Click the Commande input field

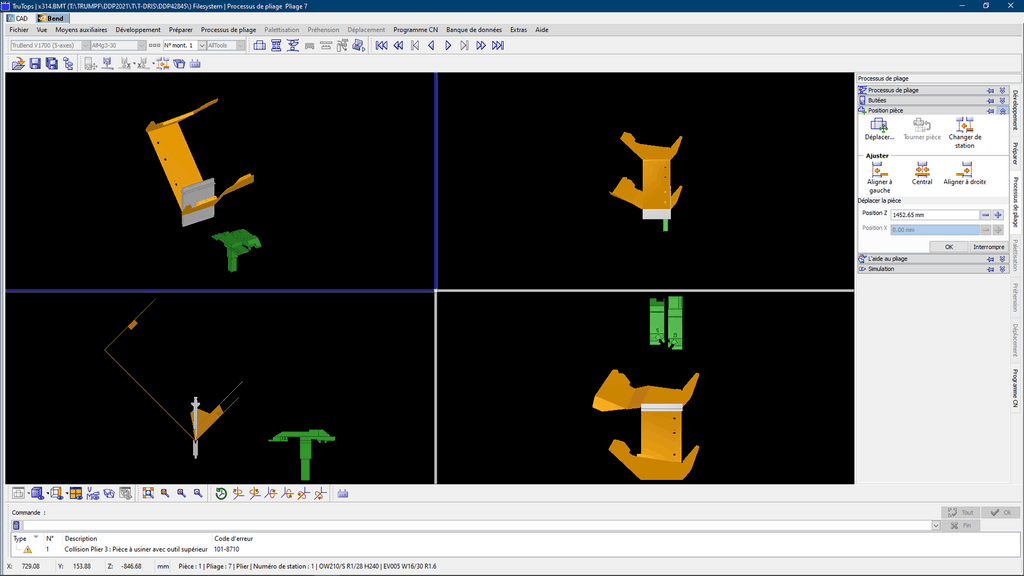476,526
